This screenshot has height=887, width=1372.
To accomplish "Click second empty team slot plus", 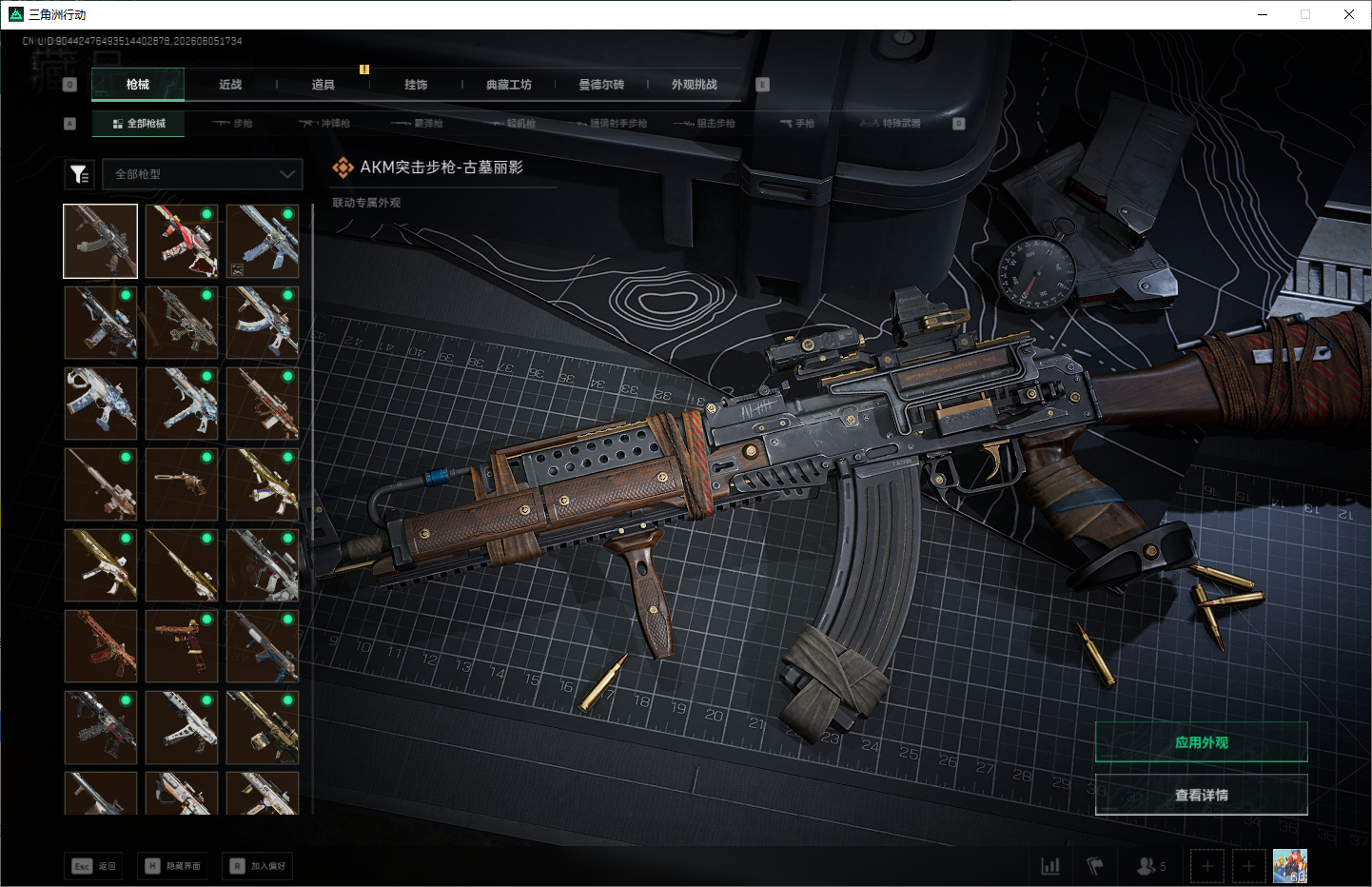I will point(1249,866).
